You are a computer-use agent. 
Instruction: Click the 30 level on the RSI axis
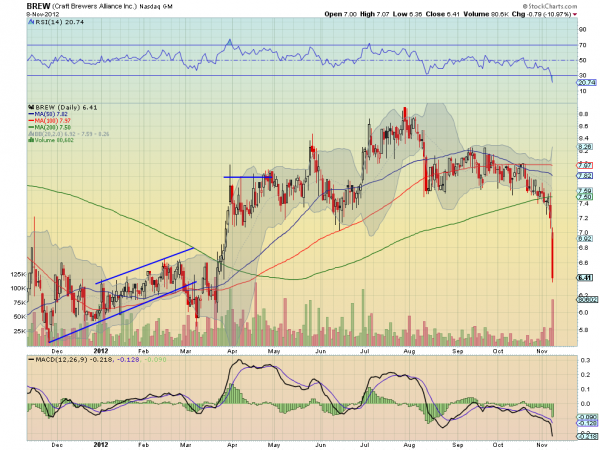(583, 75)
